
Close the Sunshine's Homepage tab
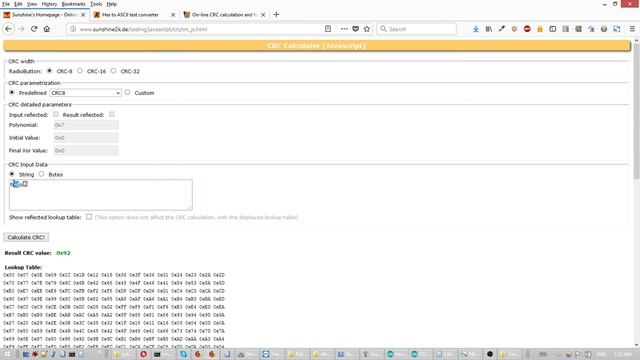83,15
